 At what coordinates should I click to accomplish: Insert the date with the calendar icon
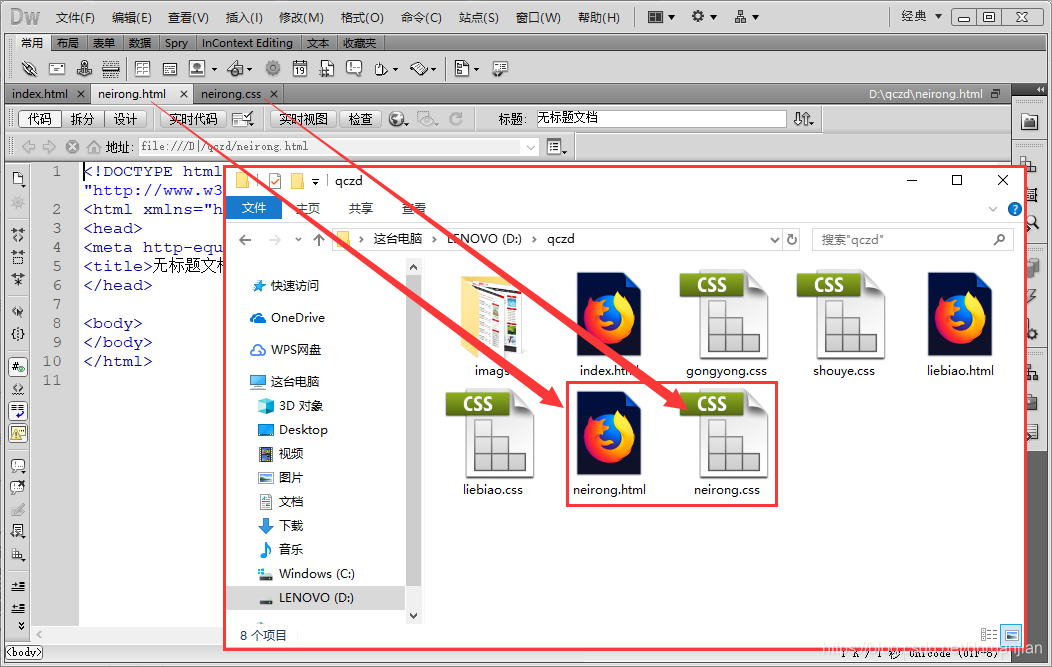[300, 68]
